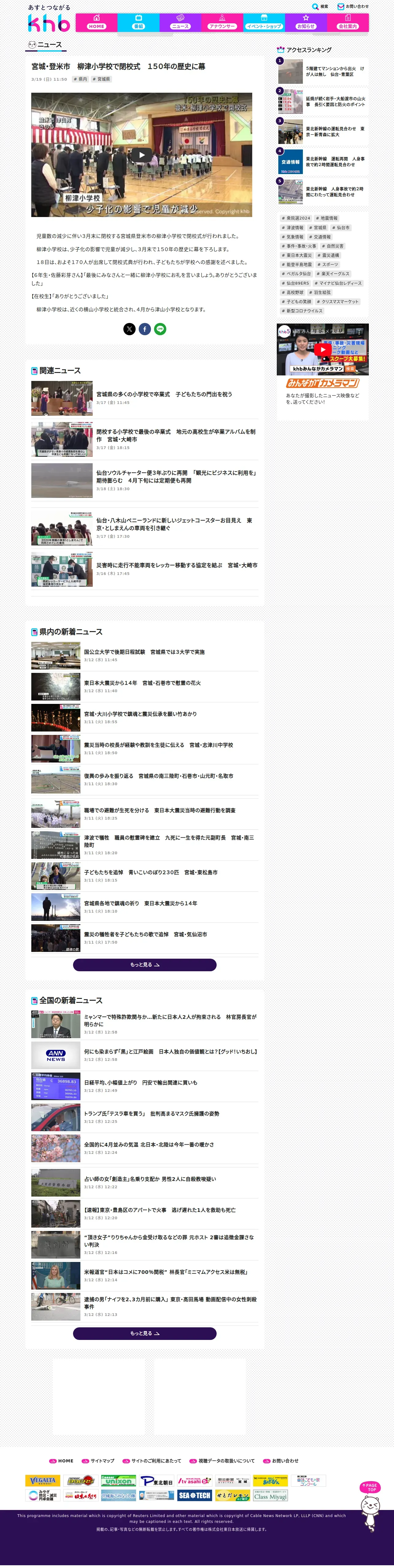Click the Class Miyagi banner in footer
The width and height of the screenshot is (394, 1568).
click(270, 1495)
